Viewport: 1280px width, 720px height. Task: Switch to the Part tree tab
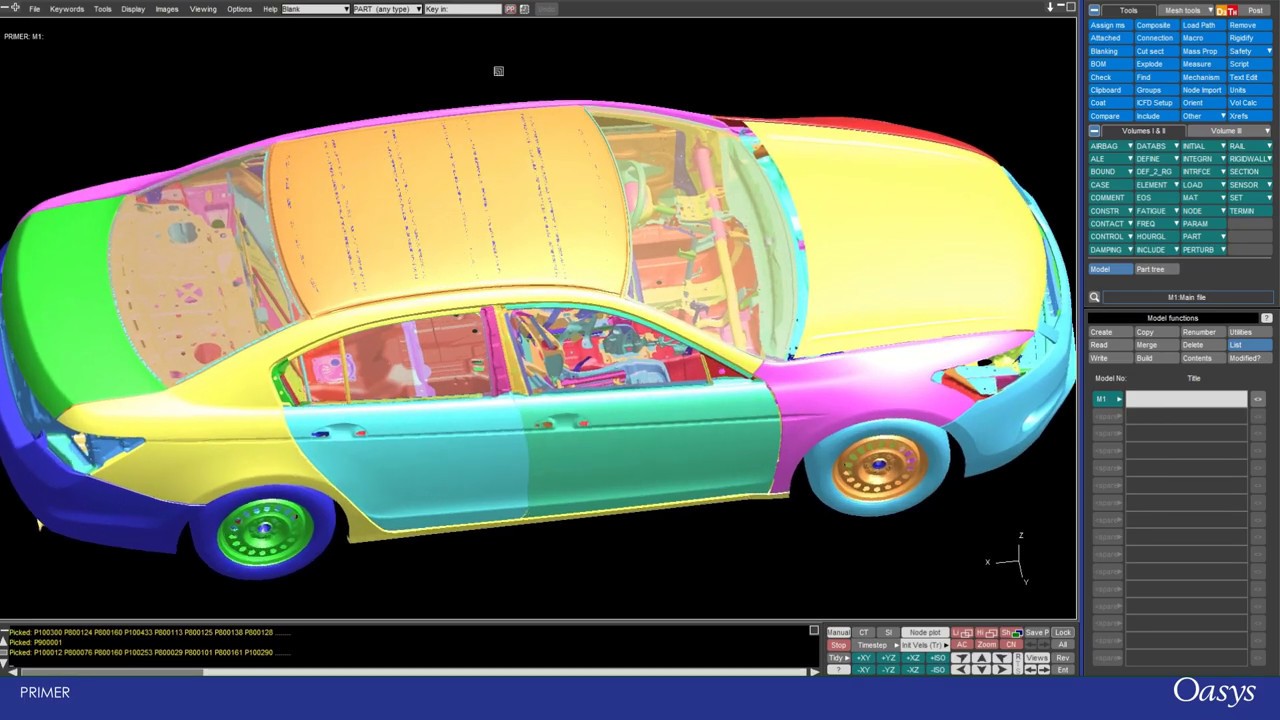click(x=1157, y=269)
